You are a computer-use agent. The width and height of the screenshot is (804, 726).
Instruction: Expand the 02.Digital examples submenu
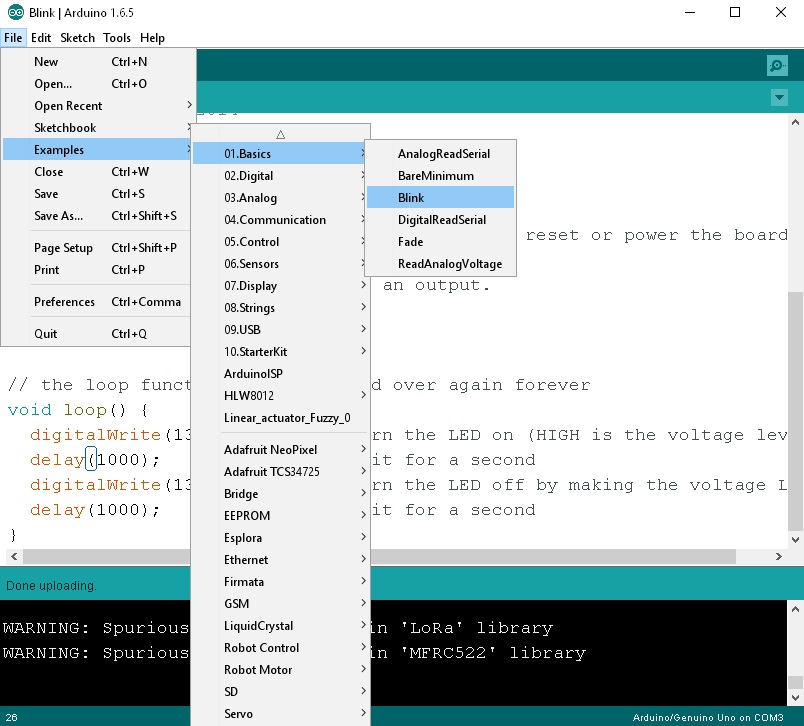click(x=280, y=176)
